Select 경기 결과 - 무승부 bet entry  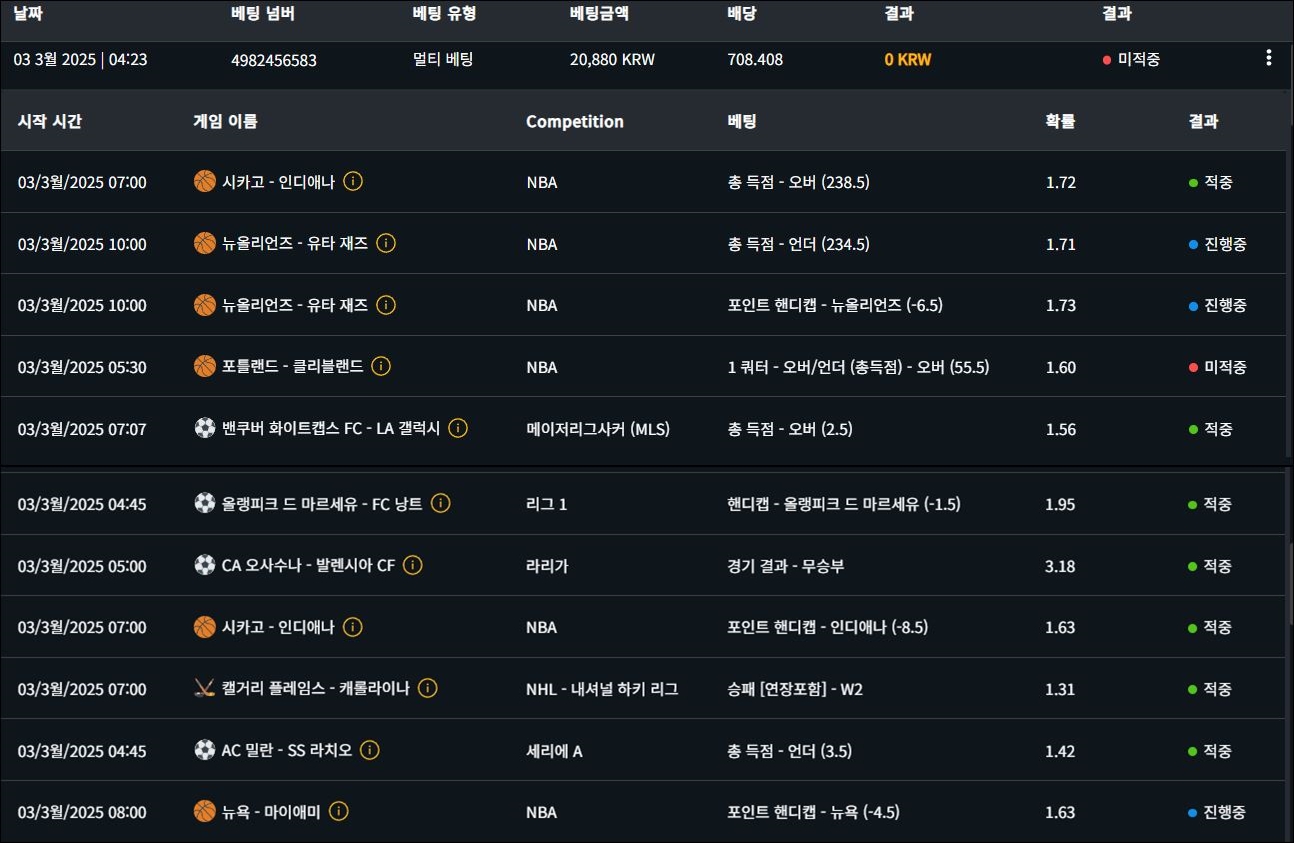785,566
